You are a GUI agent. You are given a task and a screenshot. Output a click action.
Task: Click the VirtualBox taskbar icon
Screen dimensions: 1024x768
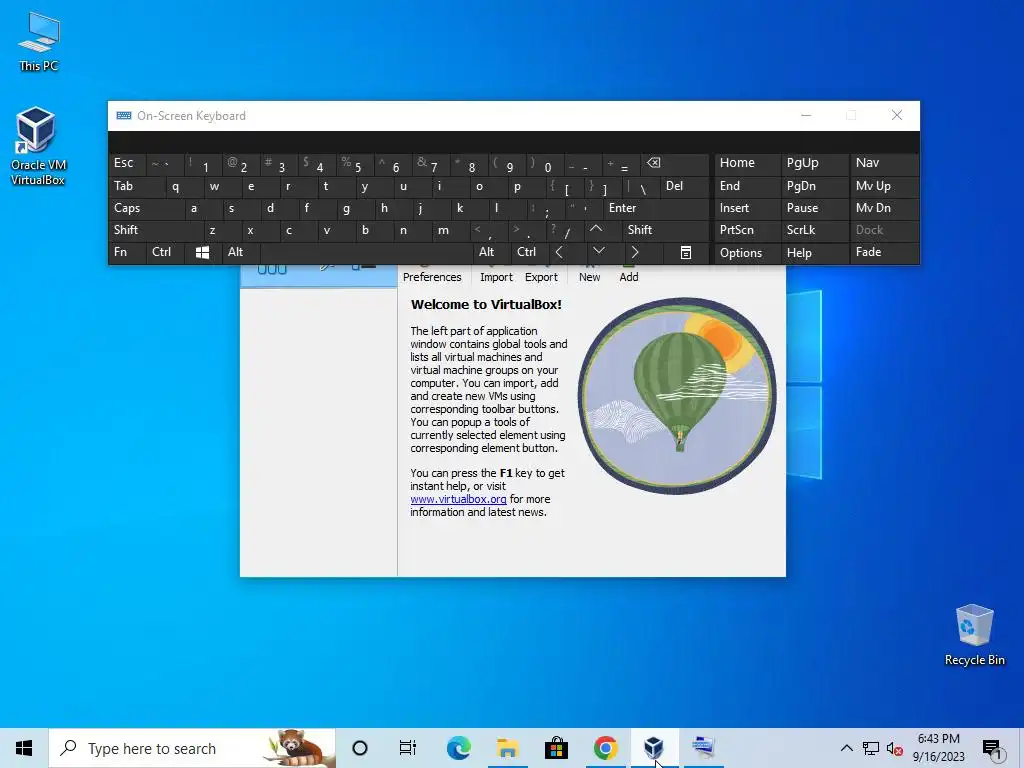pyautogui.click(x=654, y=748)
